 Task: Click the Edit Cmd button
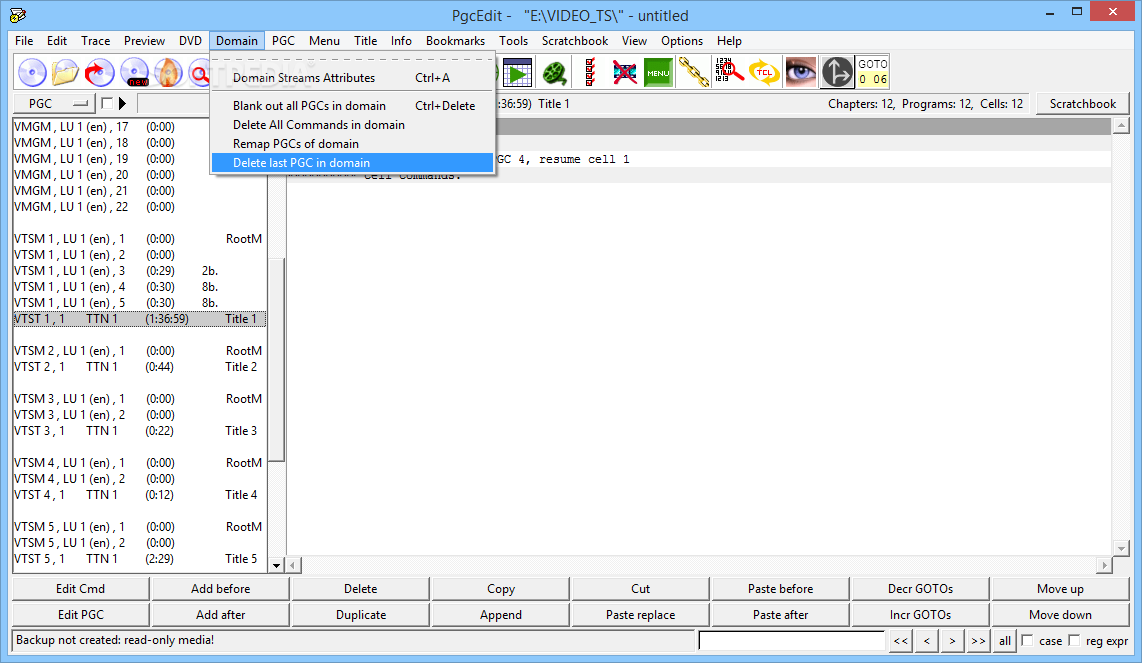(x=81, y=589)
